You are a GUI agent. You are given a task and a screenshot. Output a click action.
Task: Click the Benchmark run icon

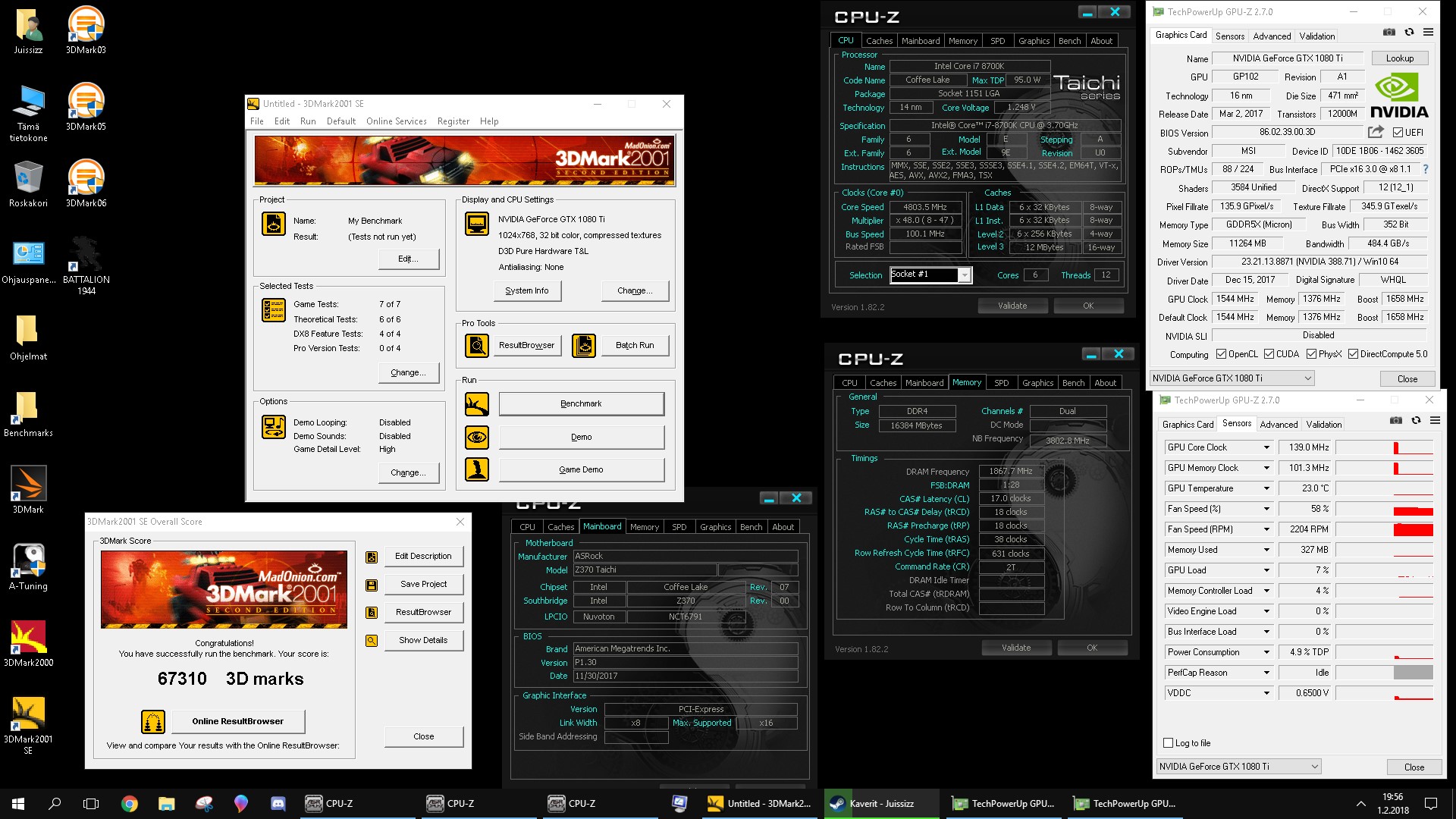pyautogui.click(x=477, y=404)
